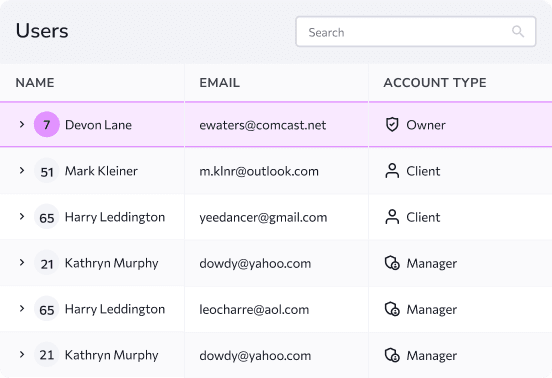Image resolution: width=552 pixels, height=378 pixels.
Task: Open the m.klnr@outlook.com email
Action: tap(259, 171)
